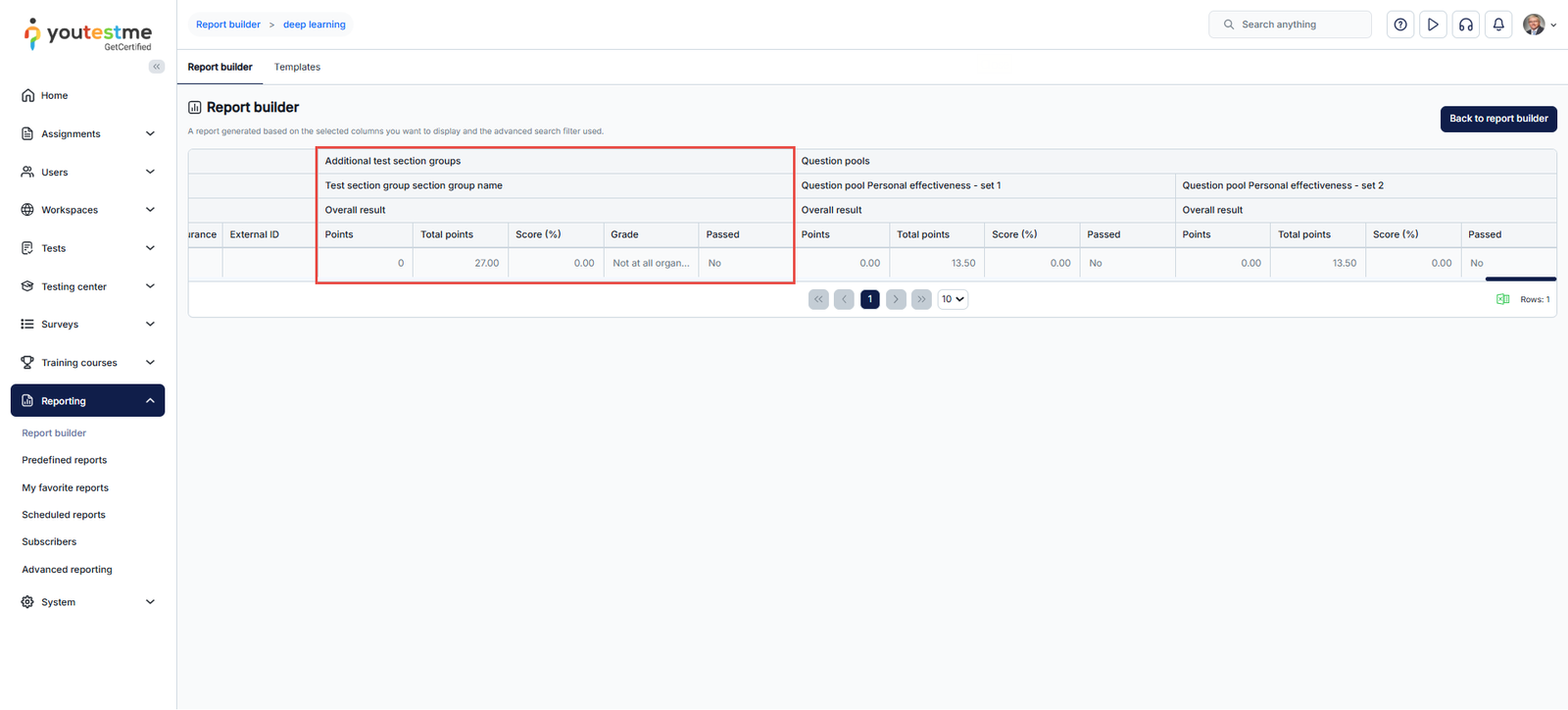Click the YouTestMe logo
Viewport: 1568px width, 710px height.
(x=88, y=34)
